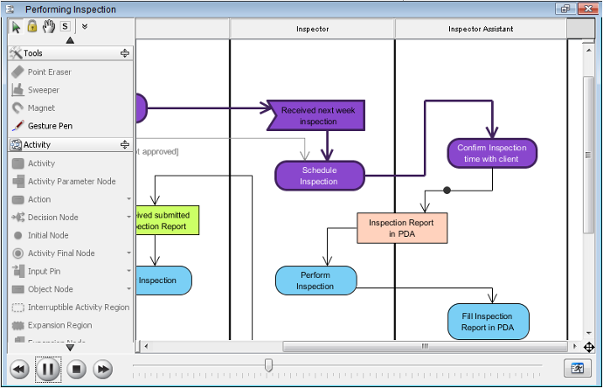Click the S toolbar icon
The width and height of the screenshot is (603, 388).
tap(65, 27)
